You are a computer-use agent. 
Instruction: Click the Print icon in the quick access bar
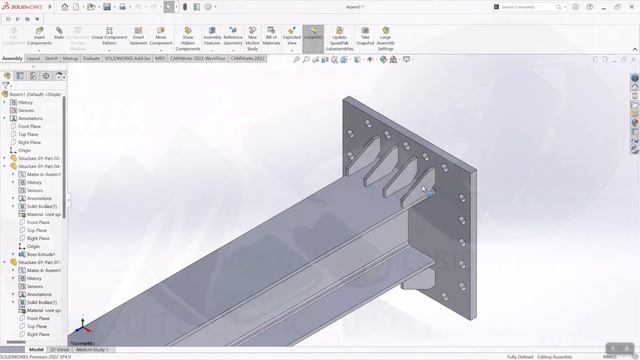coord(122,7)
